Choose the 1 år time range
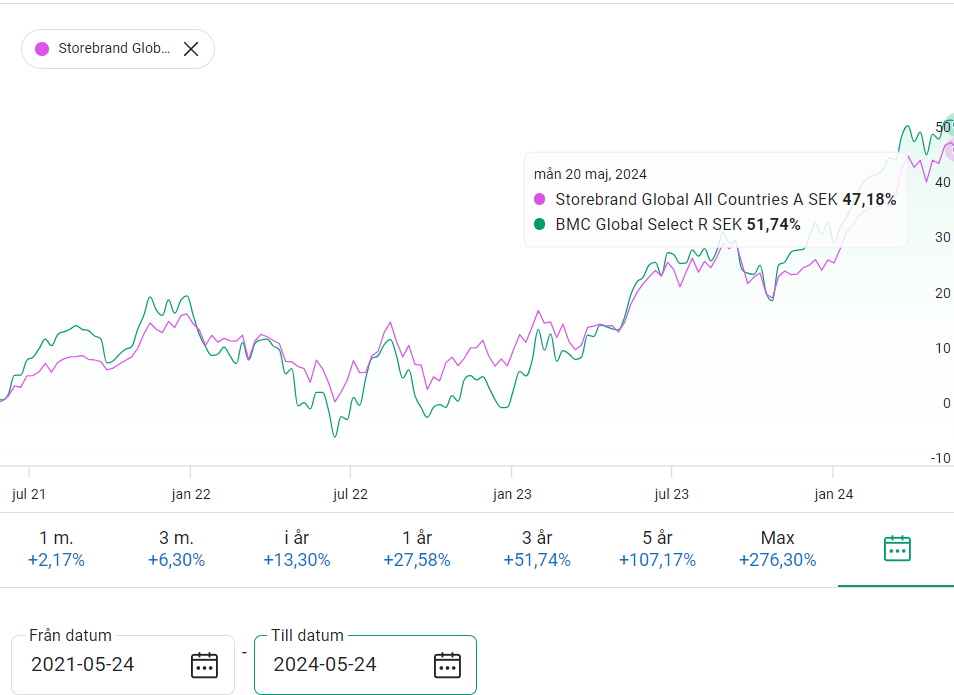The height and width of the screenshot is (695, 954). 416,549
